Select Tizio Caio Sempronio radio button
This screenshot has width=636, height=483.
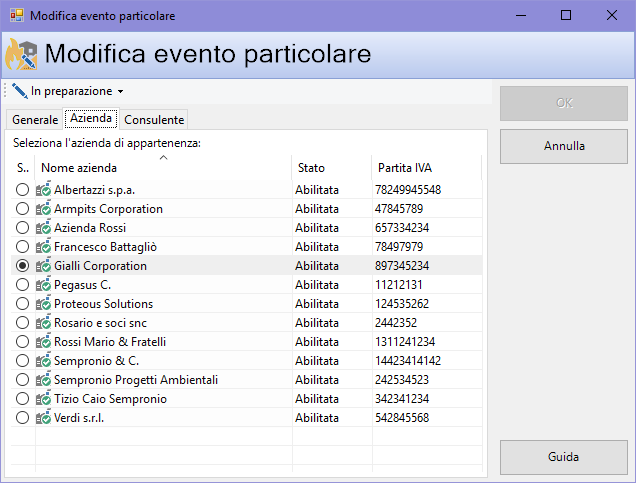[x=22, y=399]
